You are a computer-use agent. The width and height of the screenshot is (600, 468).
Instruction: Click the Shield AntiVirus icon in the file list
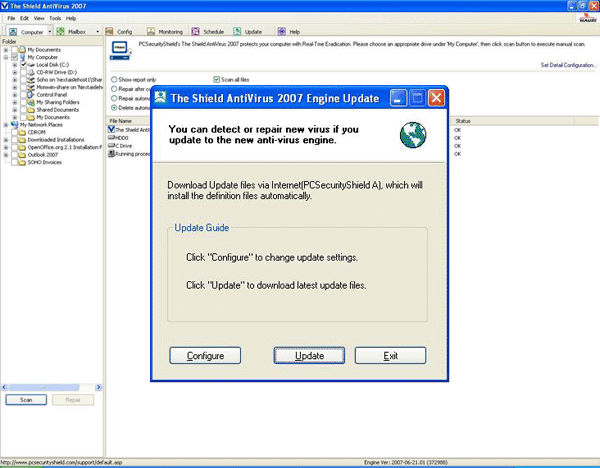(111, 129)
